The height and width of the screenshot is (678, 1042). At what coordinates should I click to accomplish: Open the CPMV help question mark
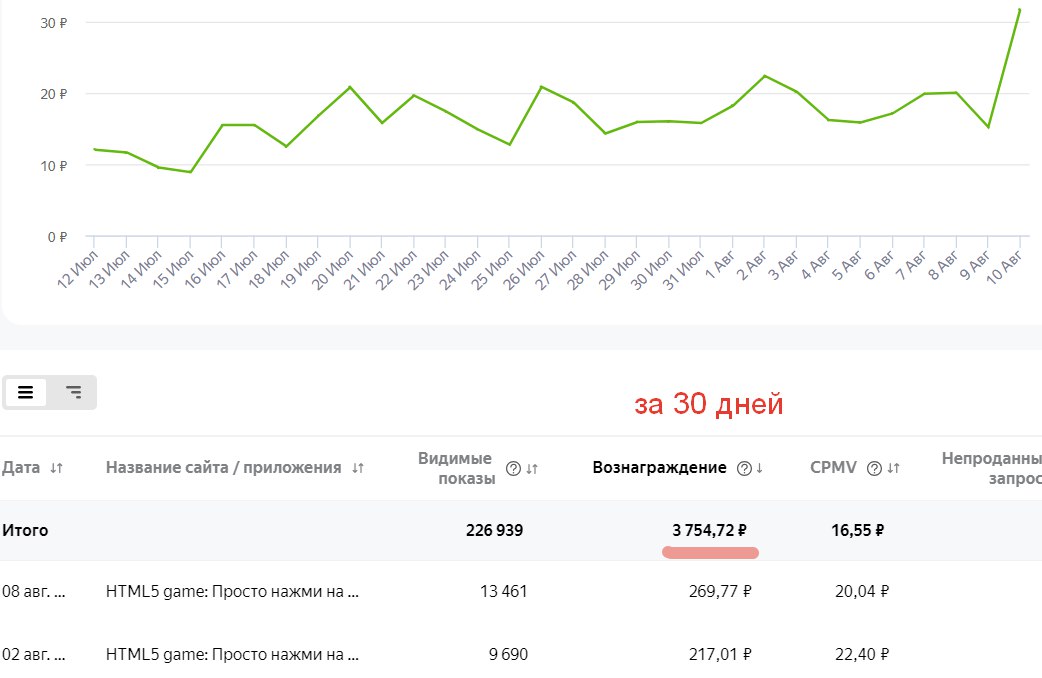pyautogui.click(x=873, y=468)
